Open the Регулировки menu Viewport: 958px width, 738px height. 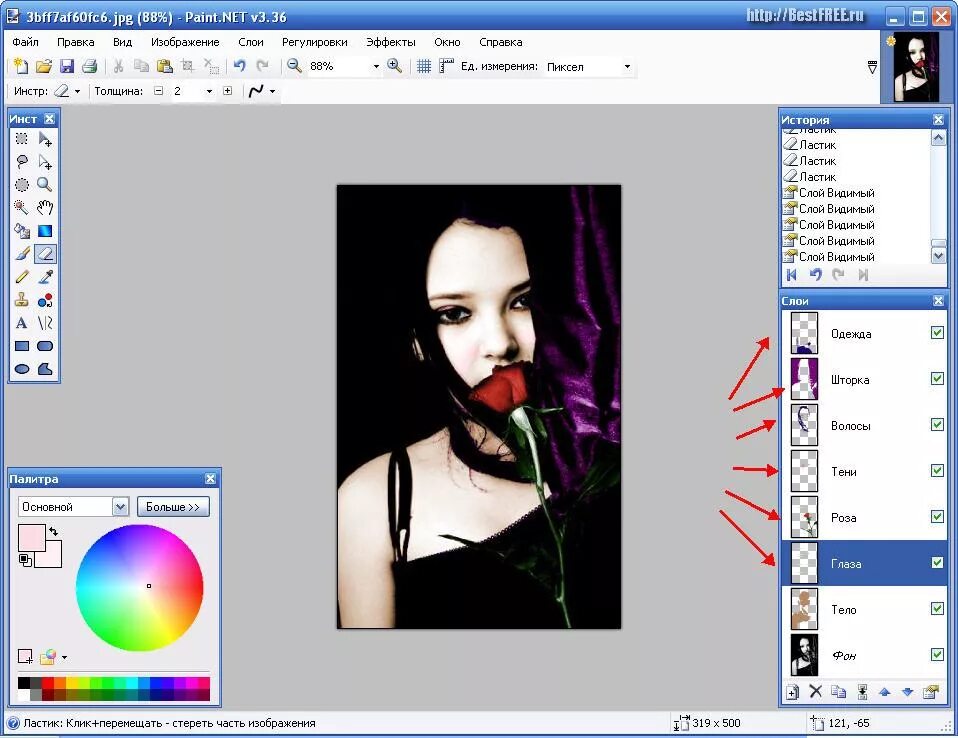pos(315,42)
